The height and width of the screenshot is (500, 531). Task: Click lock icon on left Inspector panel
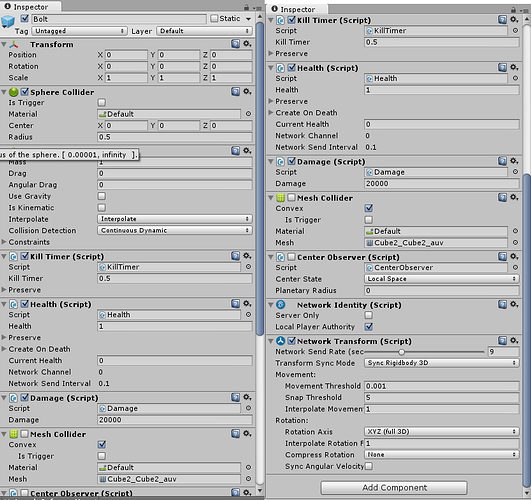point(246,7)
